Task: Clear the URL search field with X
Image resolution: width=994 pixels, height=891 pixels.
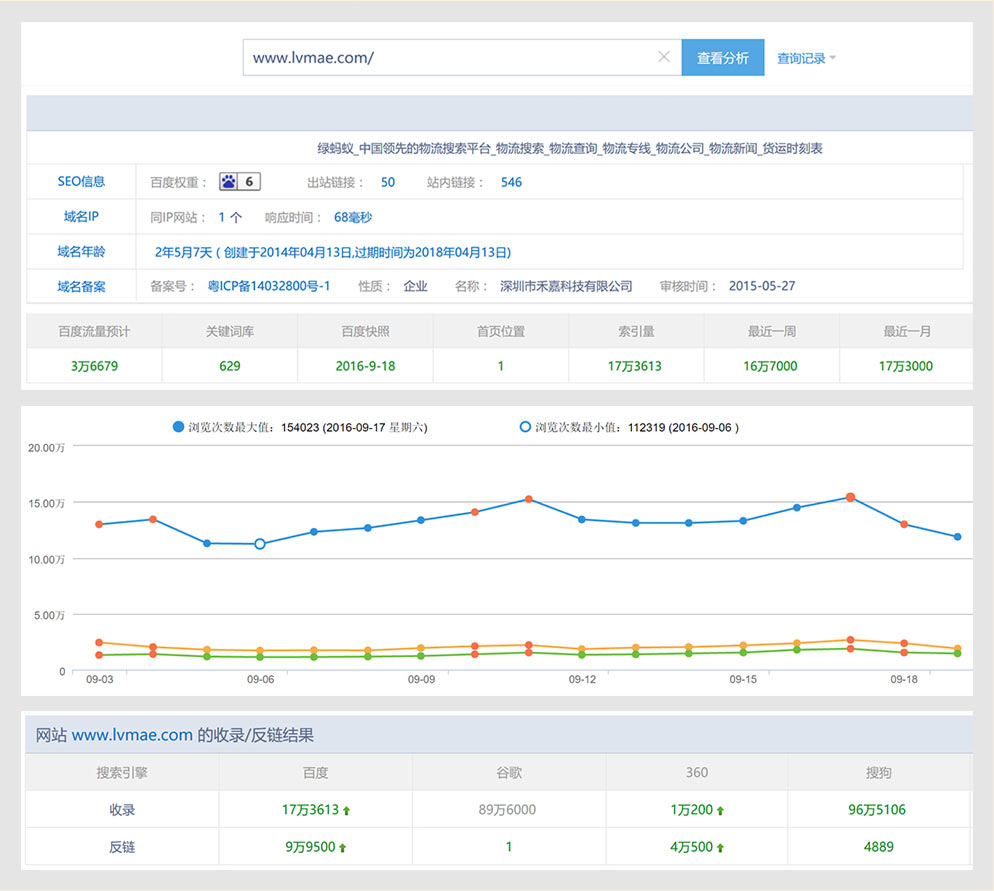Action: (664, 57)
